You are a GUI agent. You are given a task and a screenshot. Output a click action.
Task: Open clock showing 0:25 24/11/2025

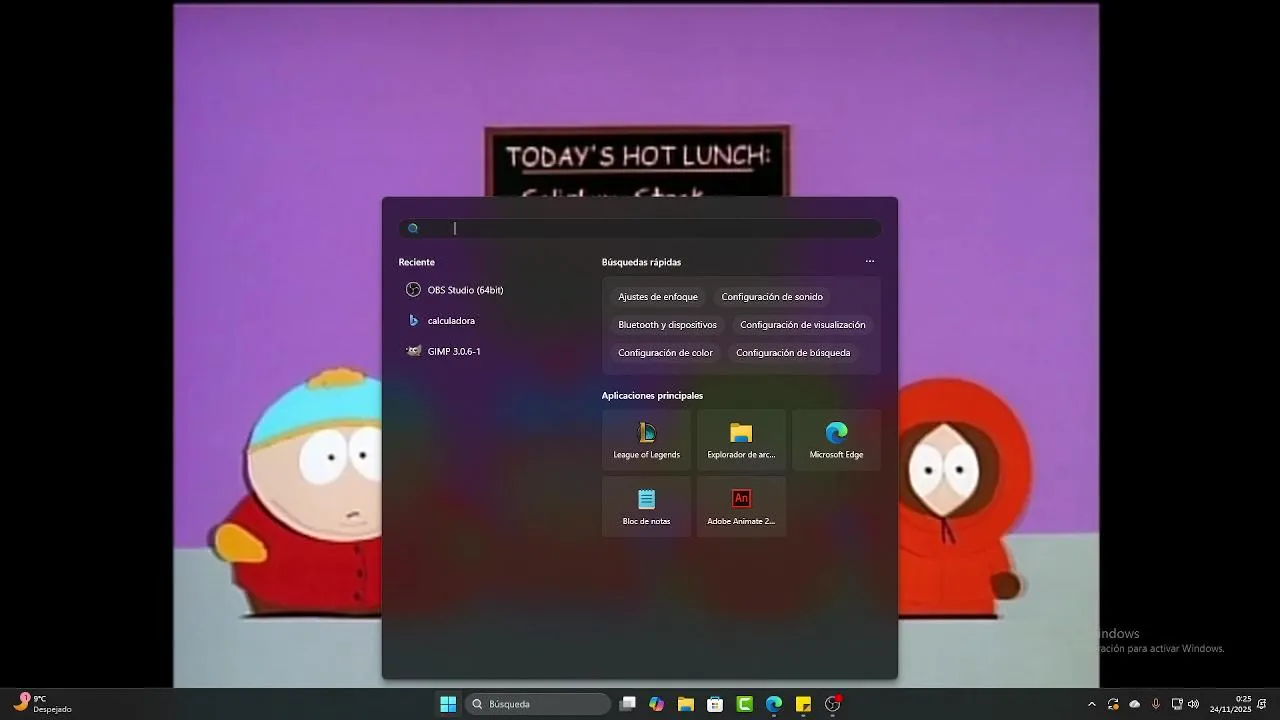click(x=1231, y=704)
